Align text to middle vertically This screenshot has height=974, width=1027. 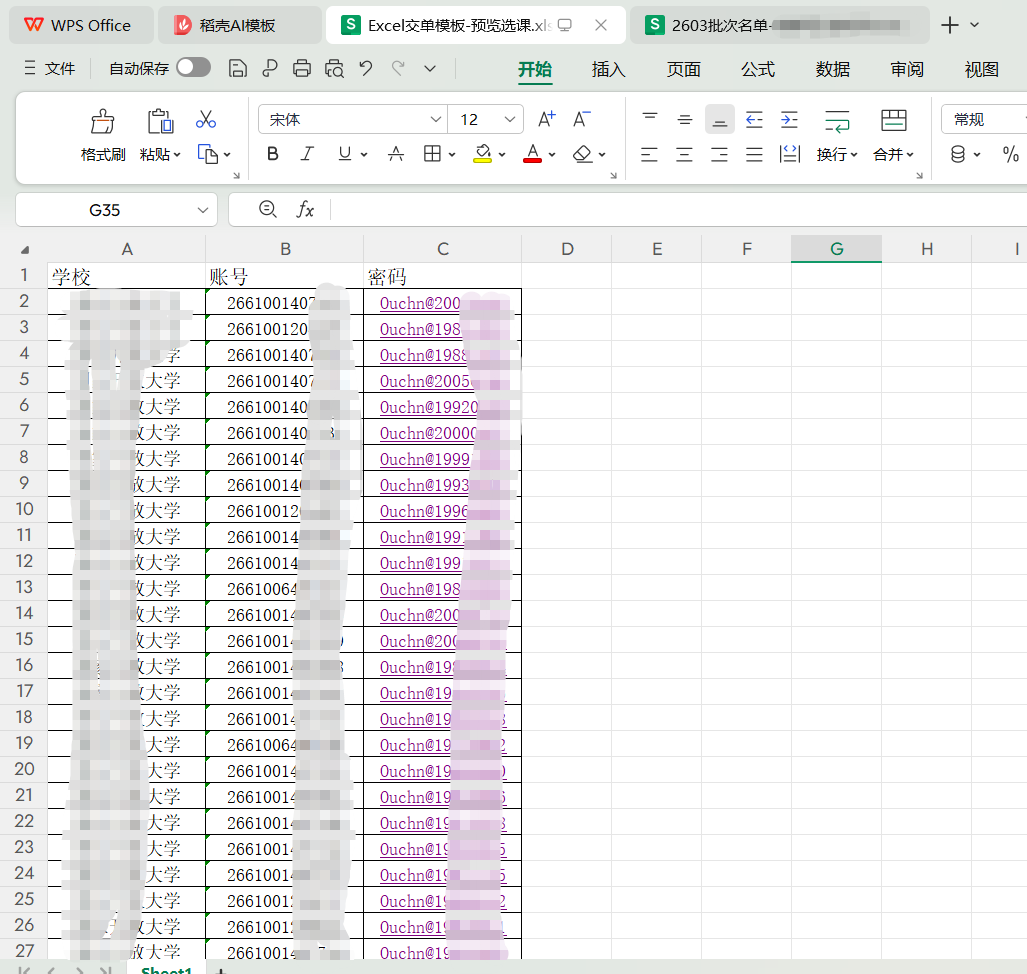(x=684, y=119)
